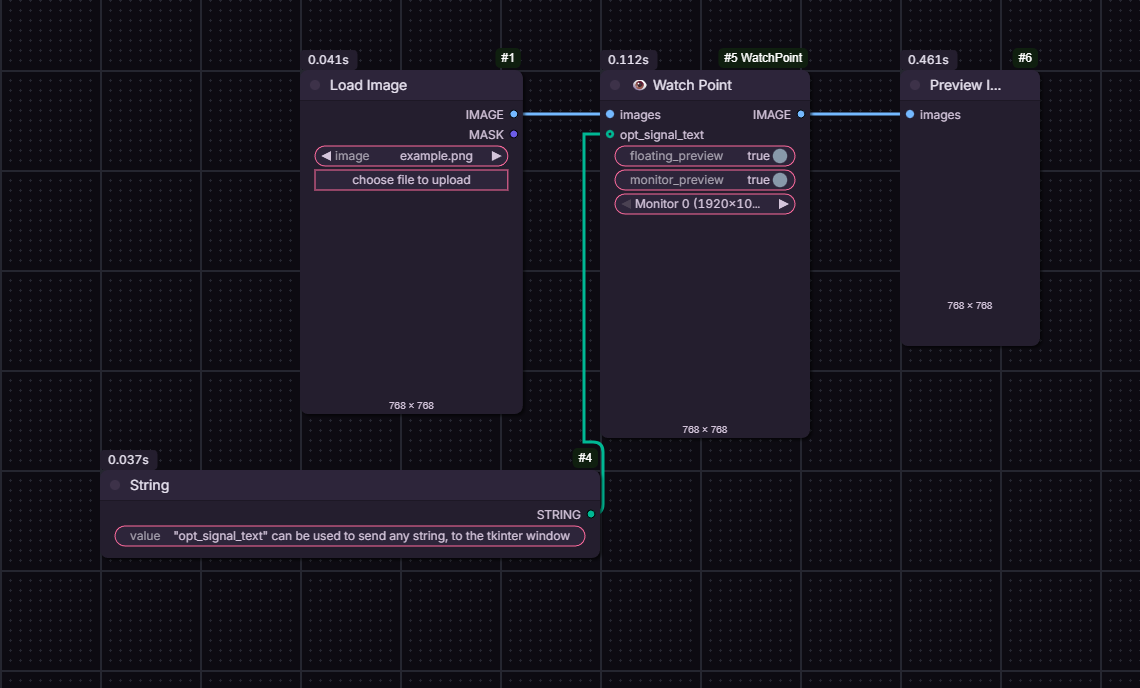
Task: Click the #4 badge on String node
Action: click(x=585, y=457)
